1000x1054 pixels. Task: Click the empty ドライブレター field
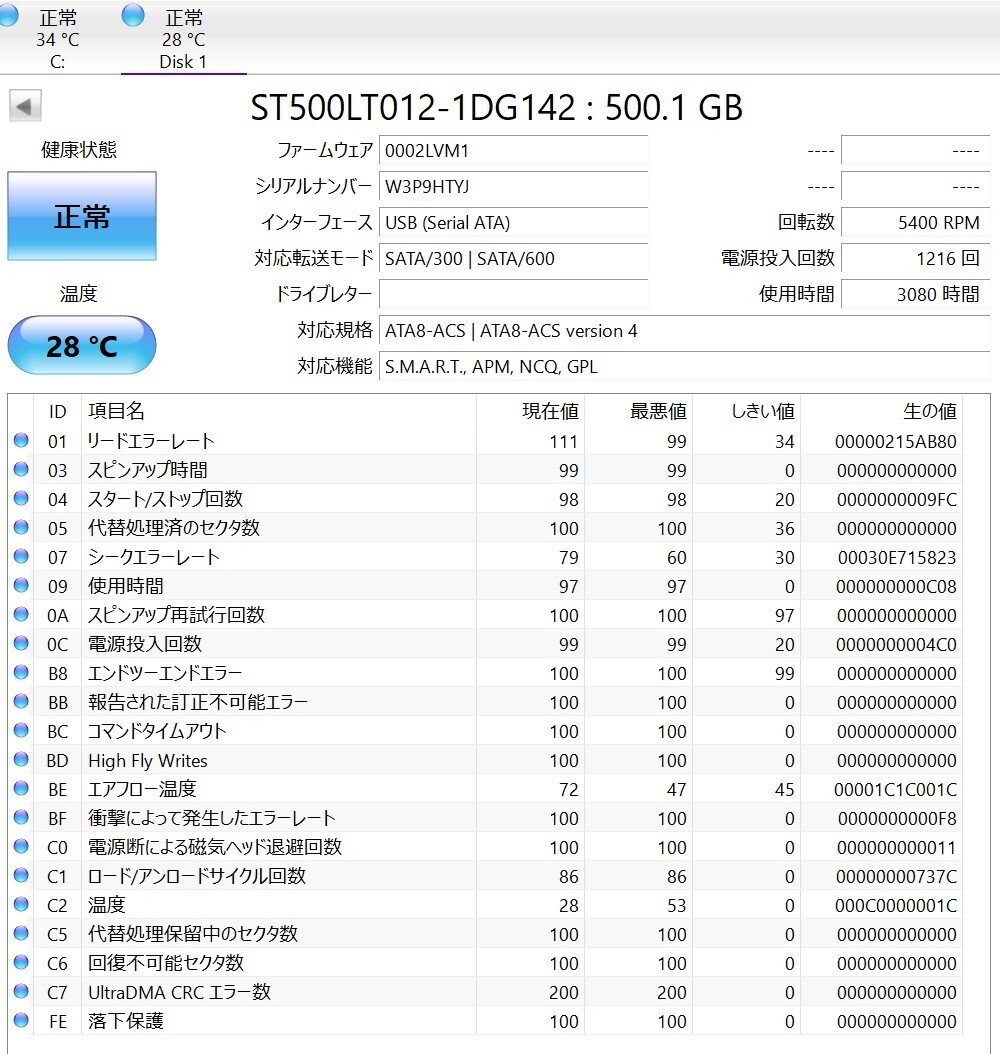(x=513, y=294)
